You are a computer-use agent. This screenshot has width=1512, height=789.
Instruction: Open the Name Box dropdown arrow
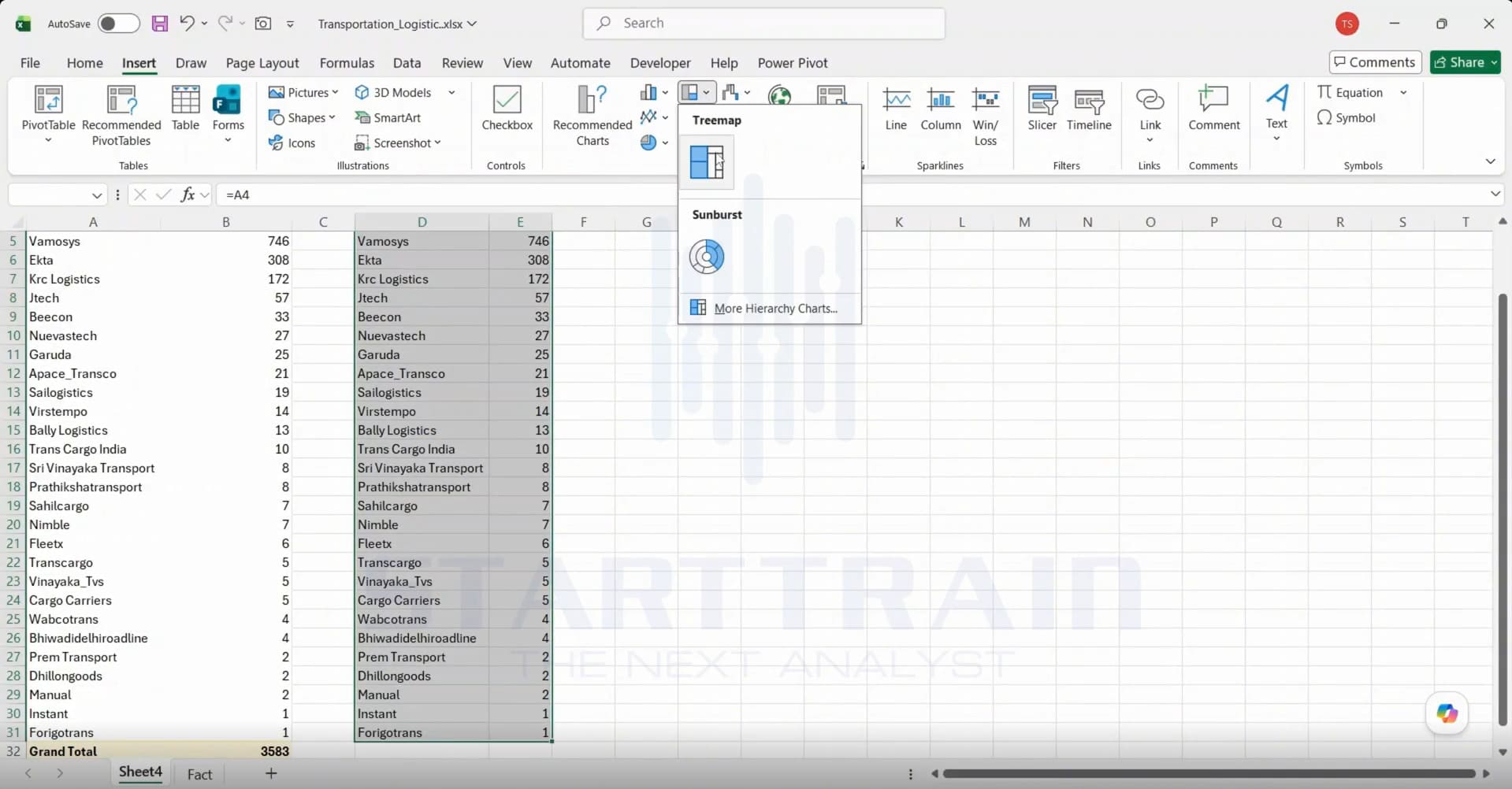(x=97, y=194)
